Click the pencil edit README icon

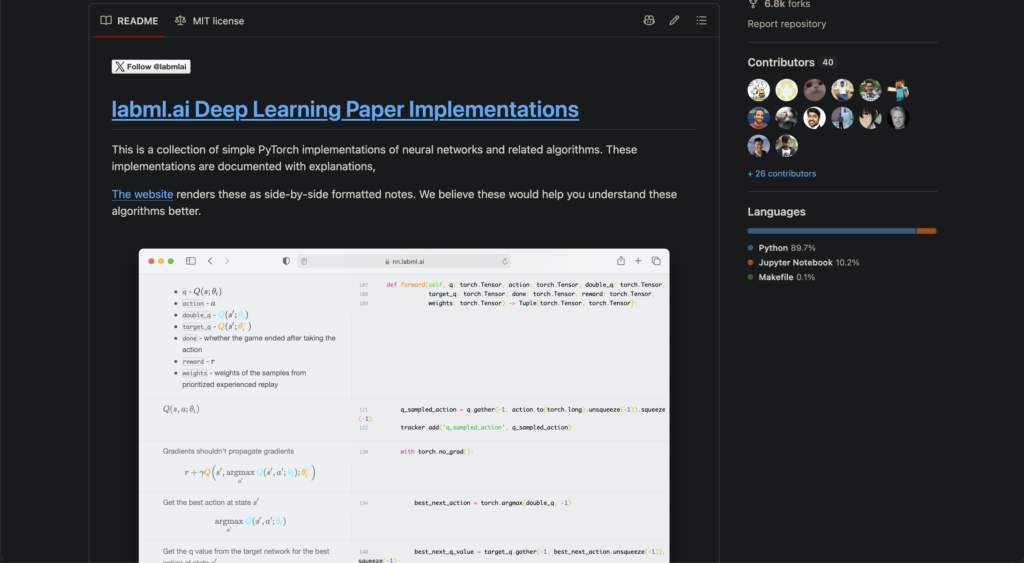[x=674, y=20]
